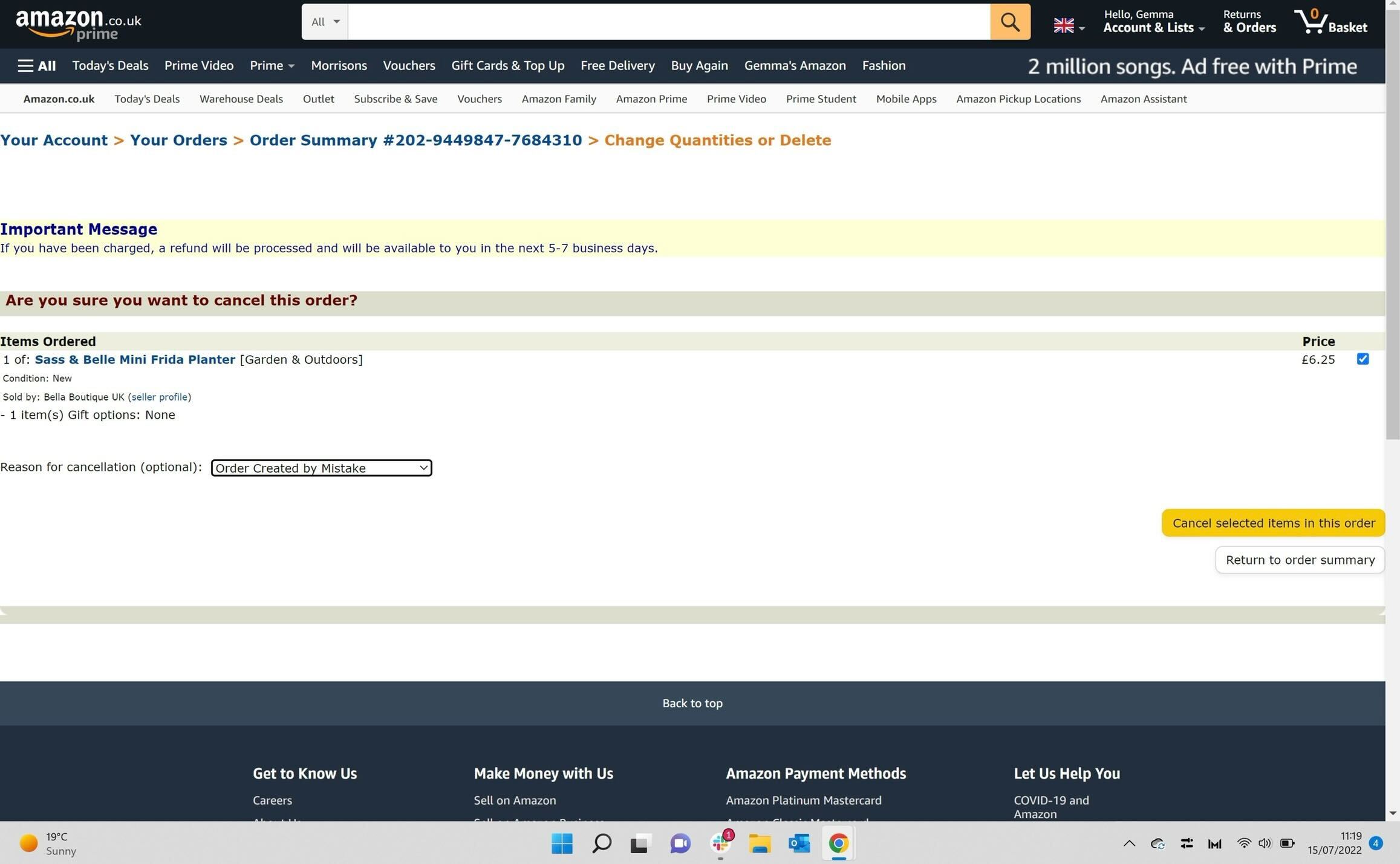Open Prime Video in dark nav bar
Image resolution: width=1400 pixels, height=864 pixels.
pyautogui.click(x=199, y=66)
